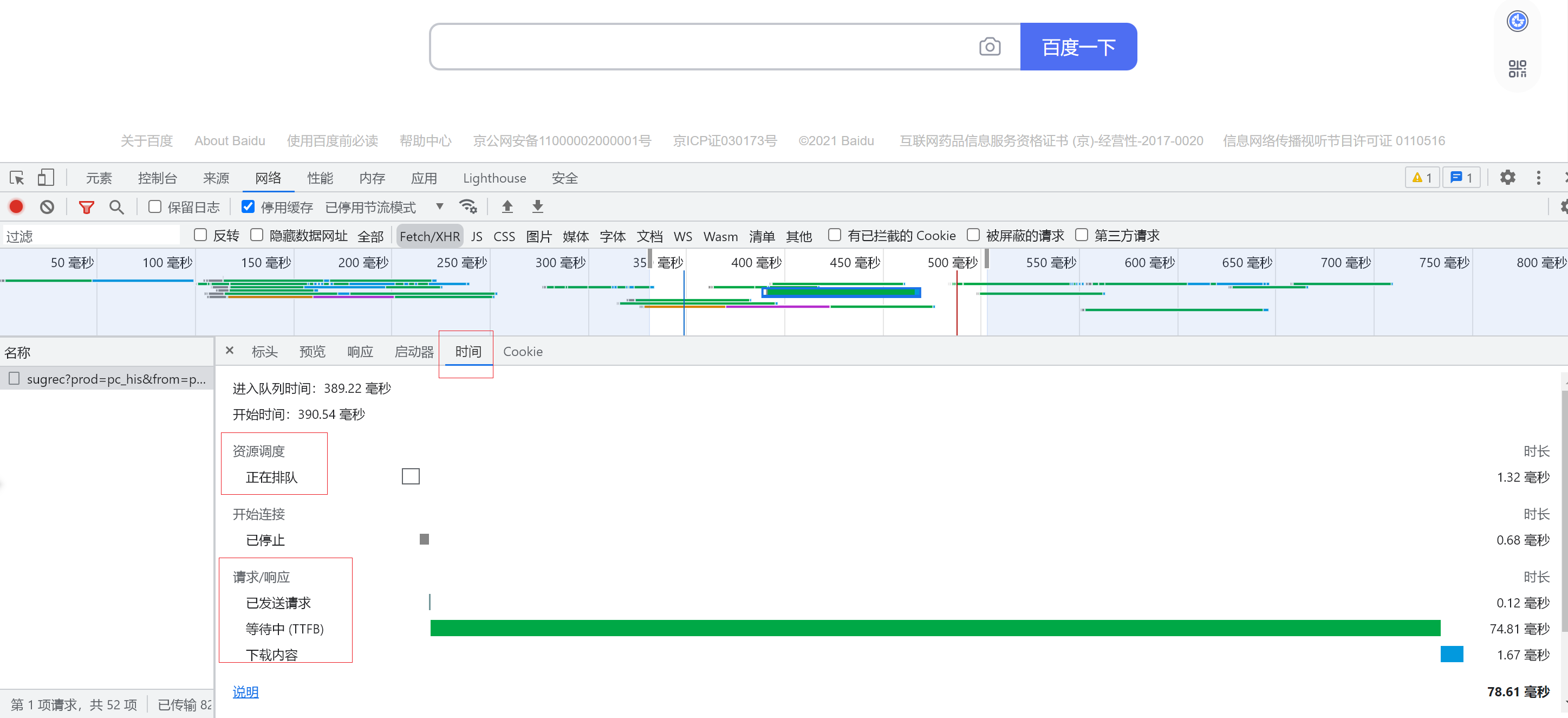
Task: Search within network requests
Action: click(x=116, y=207)
